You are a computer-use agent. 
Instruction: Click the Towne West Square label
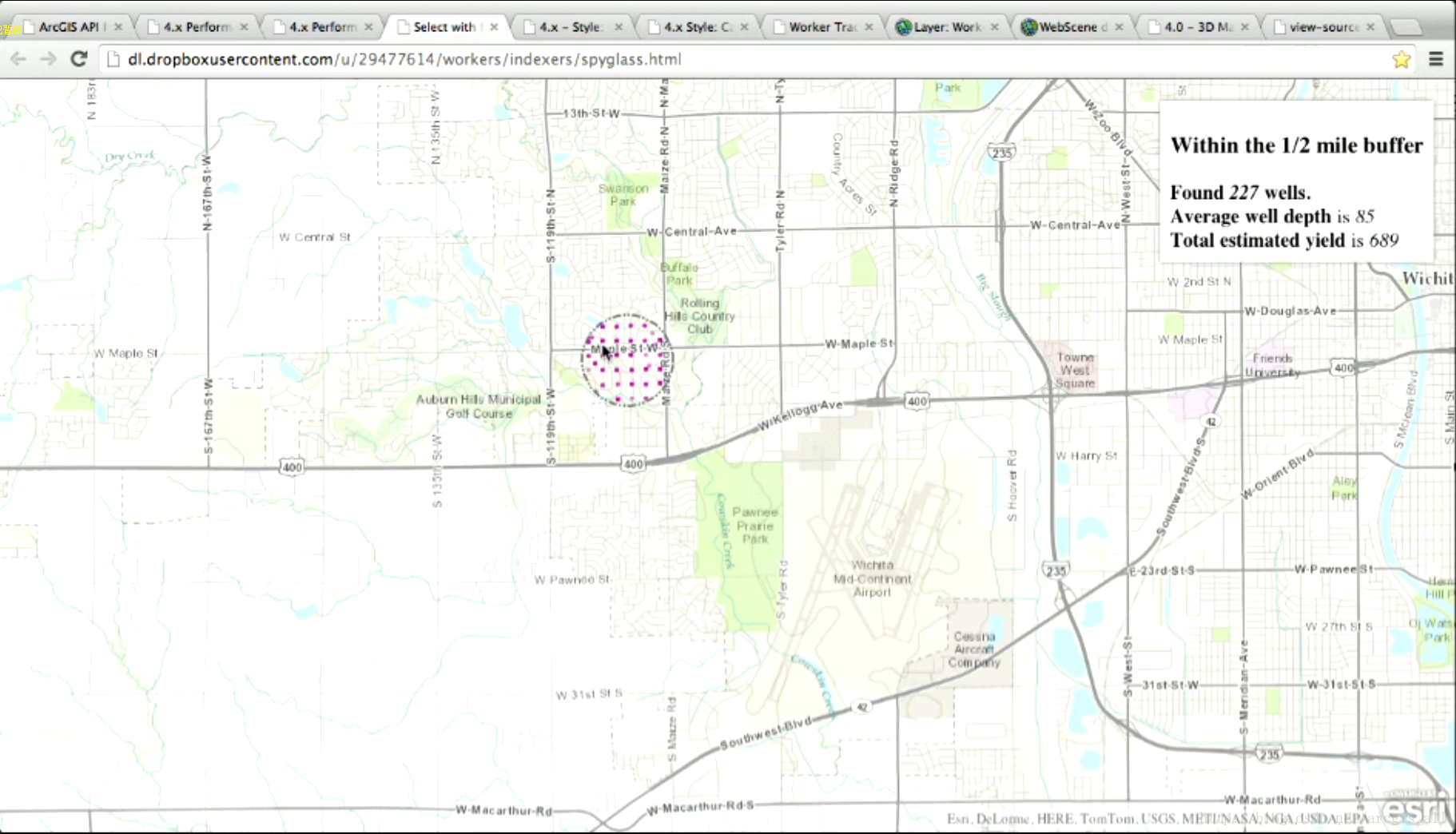coord(1075,370)
